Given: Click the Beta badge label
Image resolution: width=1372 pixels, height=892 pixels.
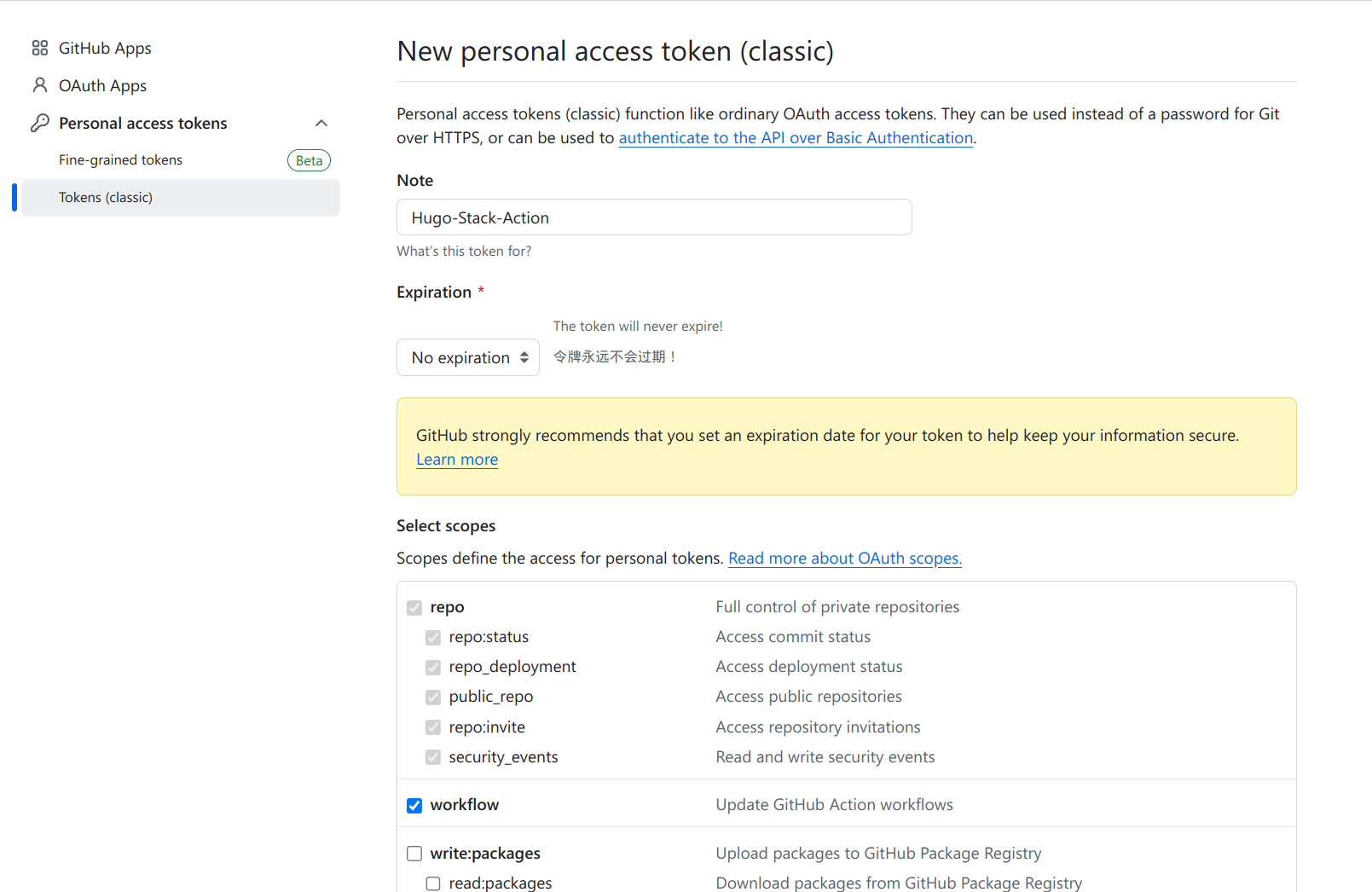Looking at the screenshot, I should click(309, 160).
